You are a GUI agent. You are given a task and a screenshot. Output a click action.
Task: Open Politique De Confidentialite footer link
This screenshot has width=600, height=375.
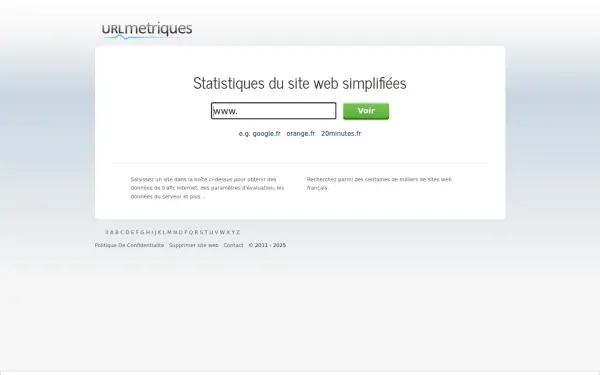[x=129, y=245]
